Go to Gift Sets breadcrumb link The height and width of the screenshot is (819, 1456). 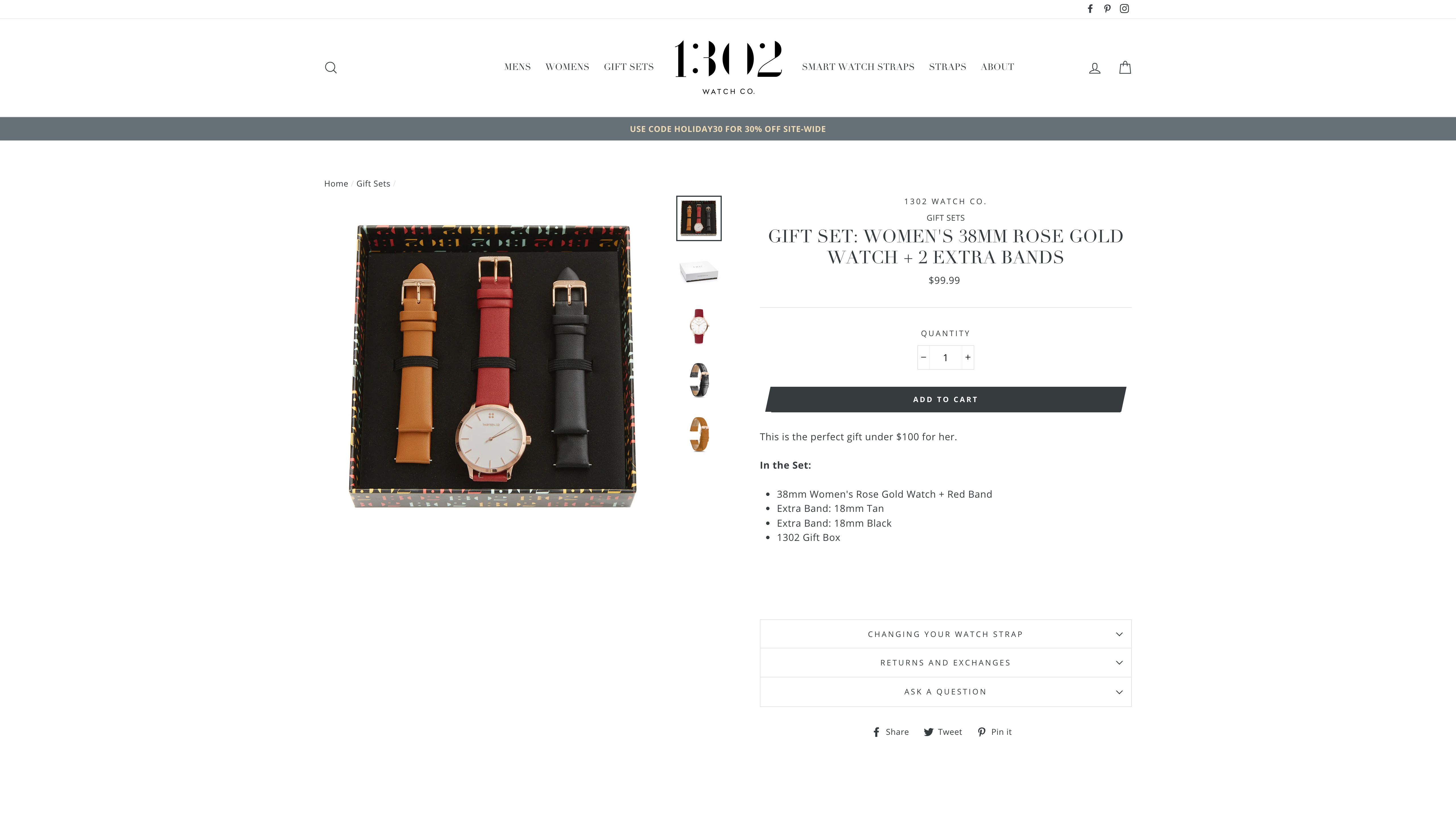click(373, 184)
